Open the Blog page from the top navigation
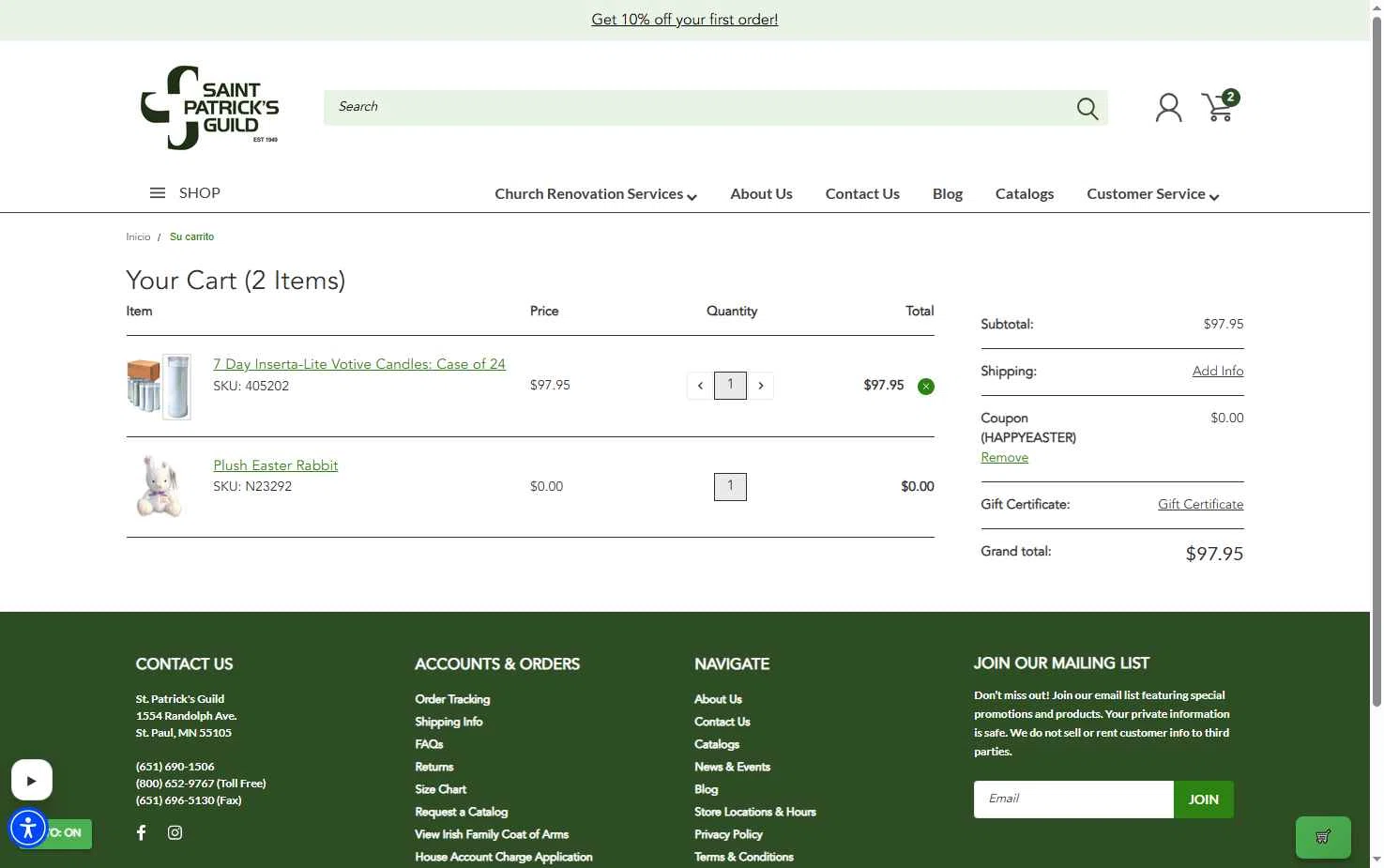The height and width of the screenshot is (868, 1384). point(948,194)
